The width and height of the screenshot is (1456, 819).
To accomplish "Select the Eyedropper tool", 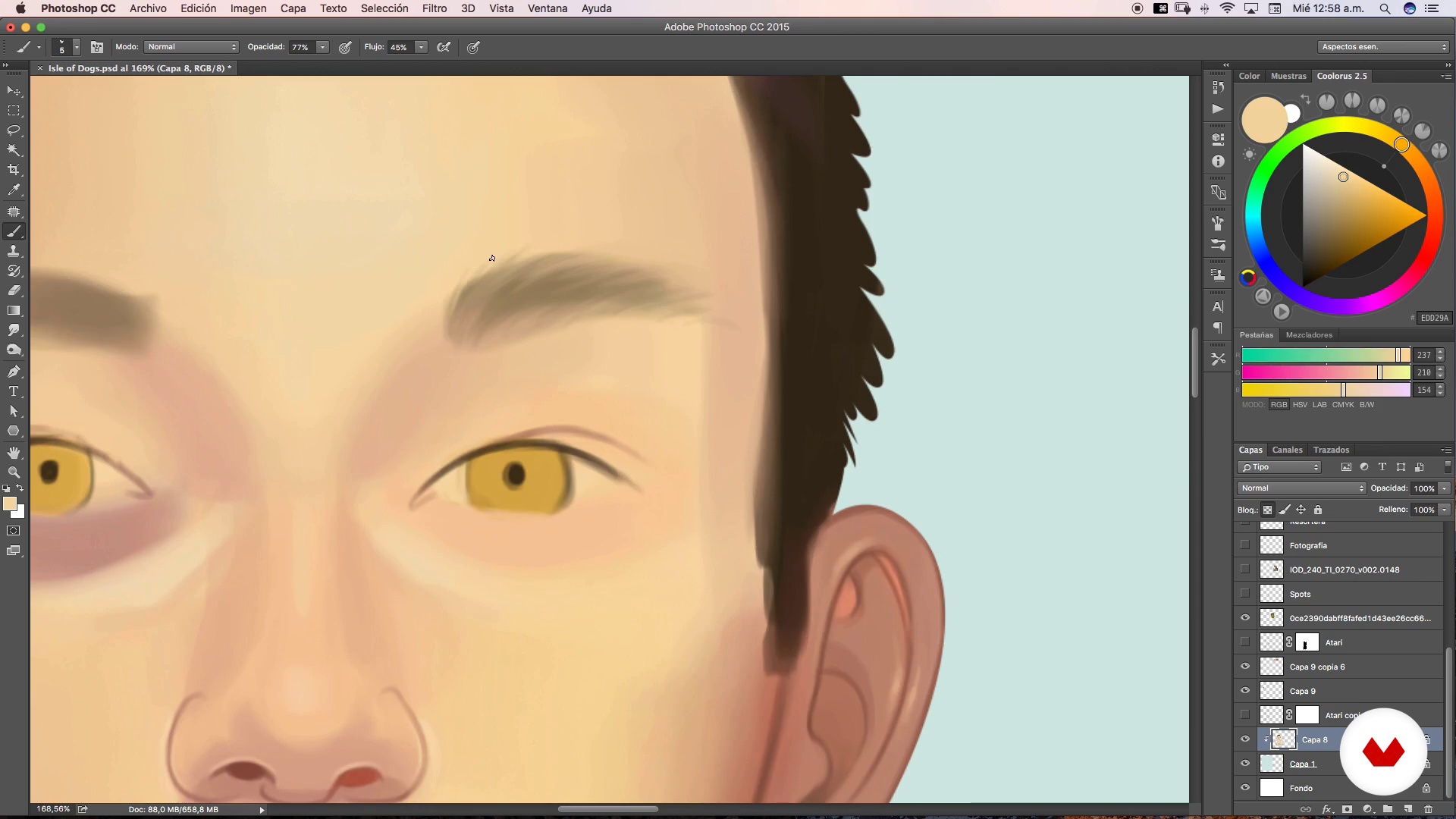I will tap(14, 190).
